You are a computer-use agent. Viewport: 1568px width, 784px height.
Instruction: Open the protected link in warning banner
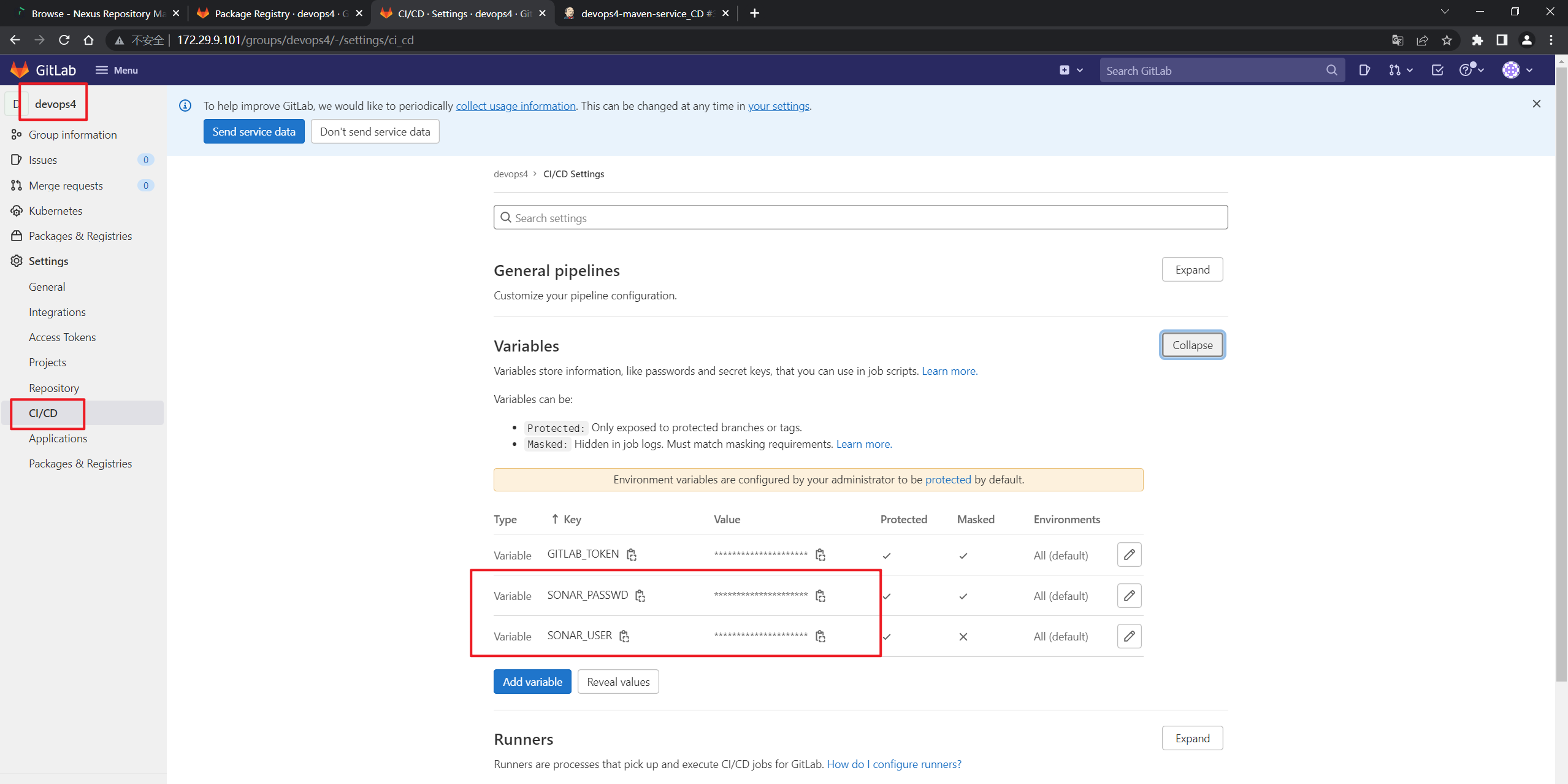click(948, 479)
